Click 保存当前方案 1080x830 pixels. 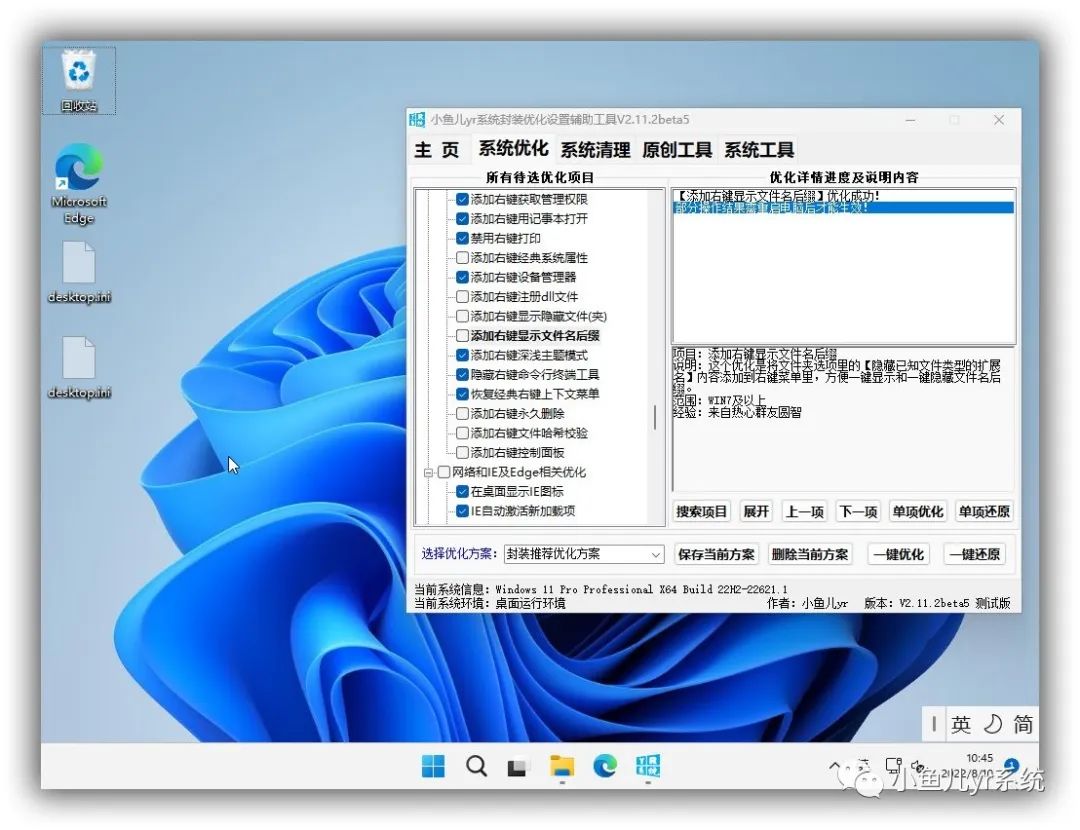(716, 554)
